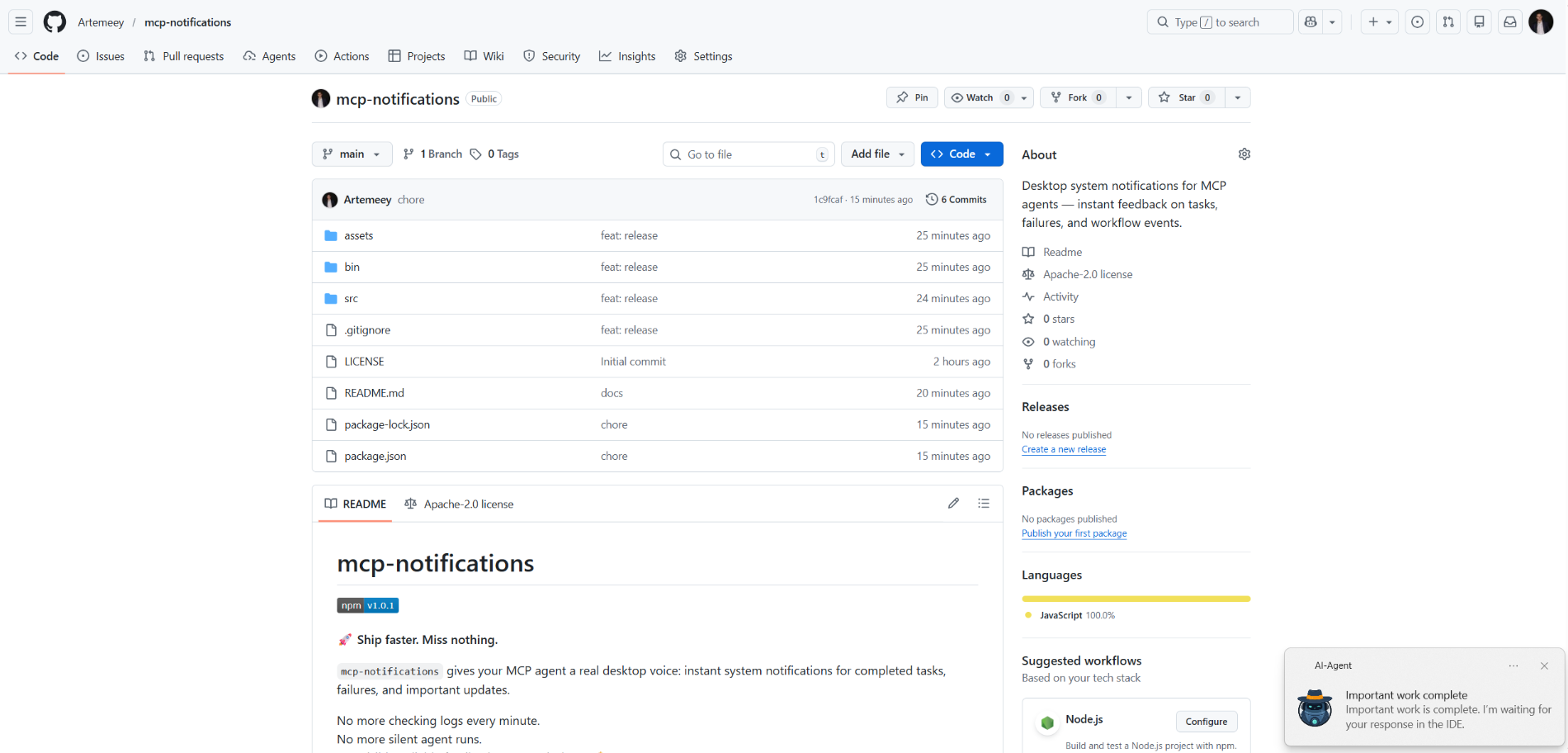
Task: Click the Watch button
Action: [x=980, y=97]
